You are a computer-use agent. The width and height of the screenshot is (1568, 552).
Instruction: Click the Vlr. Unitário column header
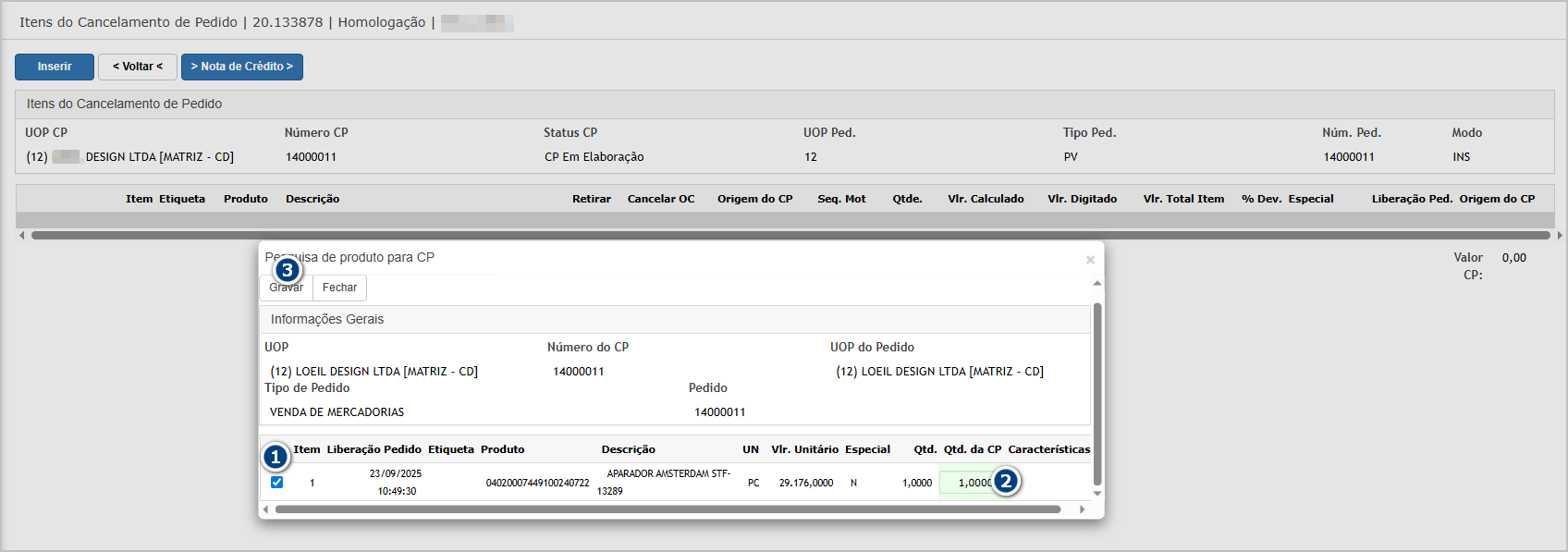click(x=804, y=449)
